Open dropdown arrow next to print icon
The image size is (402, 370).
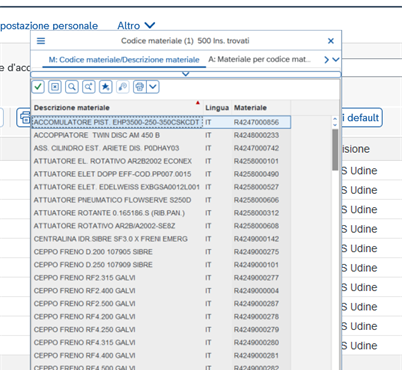(153, 87)
